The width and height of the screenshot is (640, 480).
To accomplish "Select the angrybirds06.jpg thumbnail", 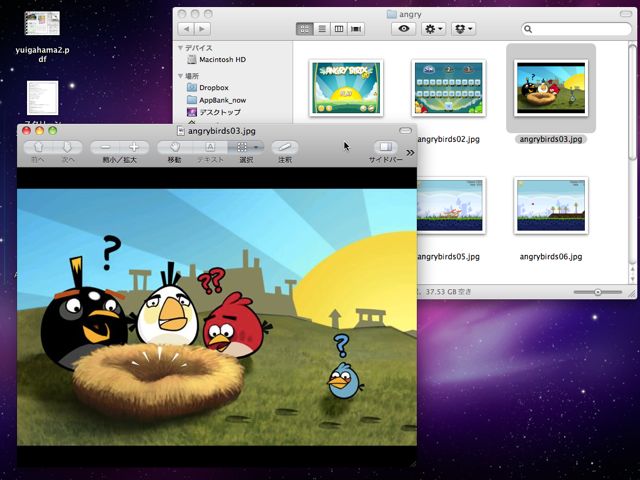I will coord(551,205).
